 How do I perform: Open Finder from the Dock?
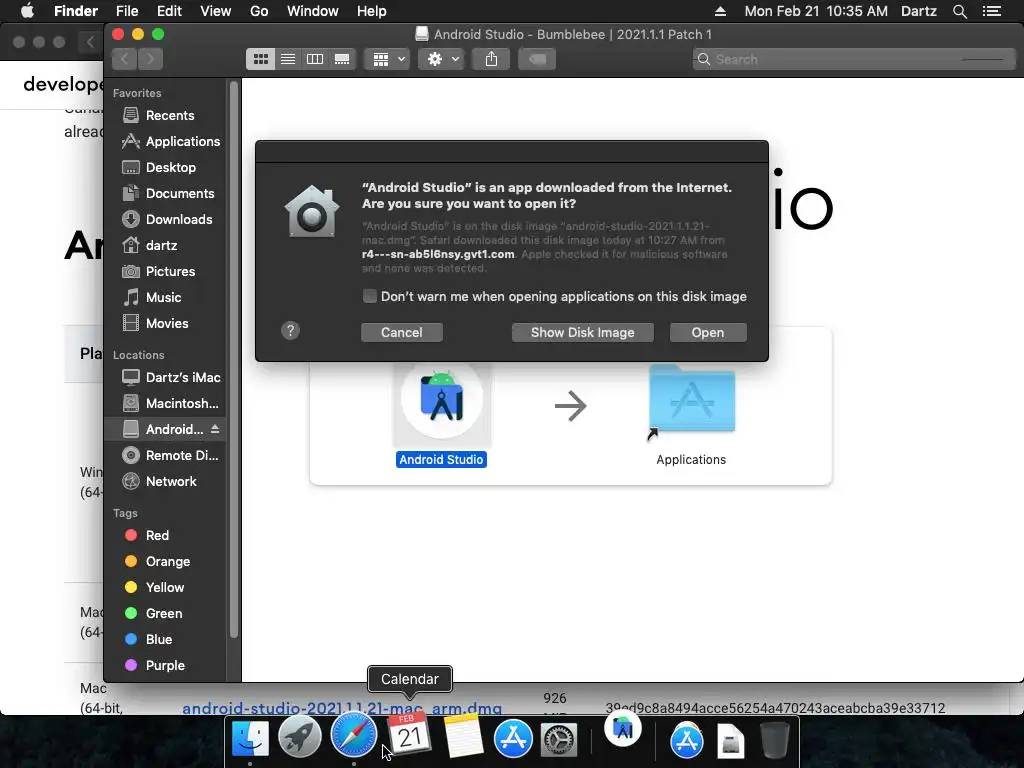click(x=250, y=739)
